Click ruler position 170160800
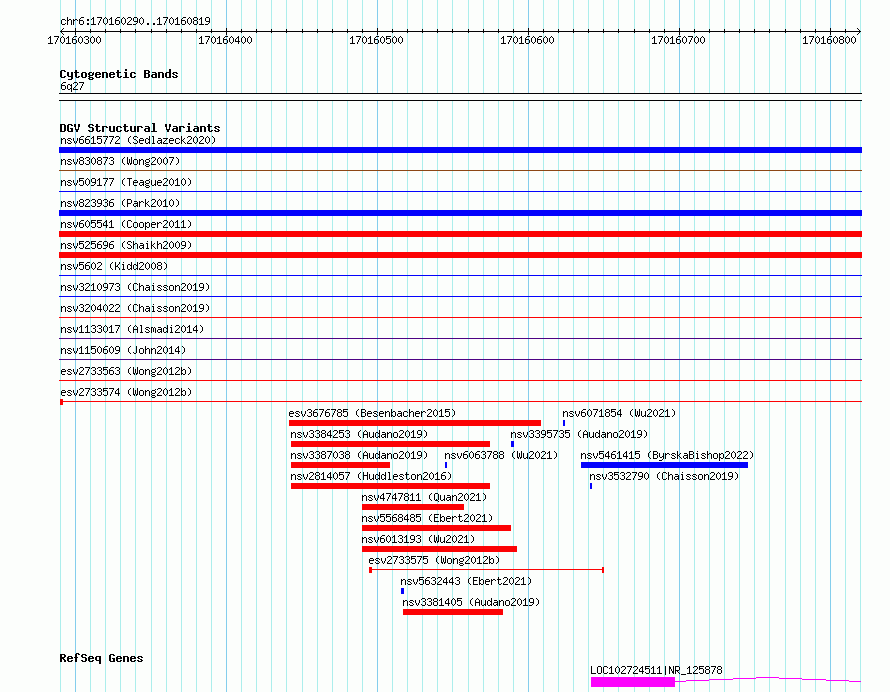 click(829, 40)
